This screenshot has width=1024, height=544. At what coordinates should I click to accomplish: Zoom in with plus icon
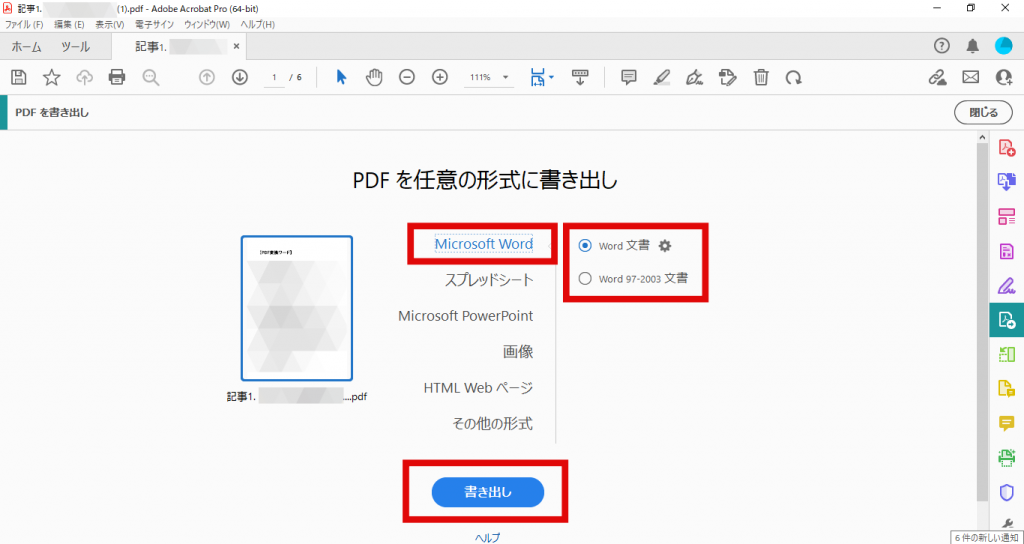tap(440, 77)
